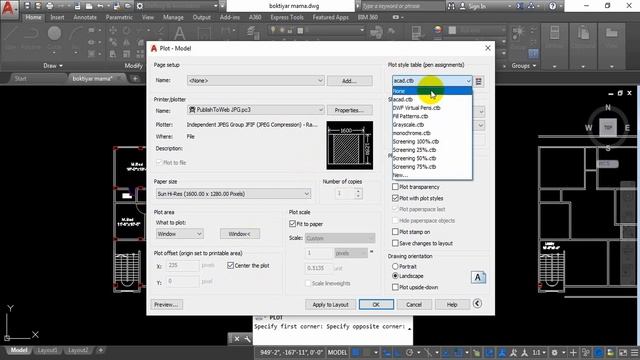Choose Grayscale.ctb in plot style list
640x360 pixels.
(x=432, y=124)
